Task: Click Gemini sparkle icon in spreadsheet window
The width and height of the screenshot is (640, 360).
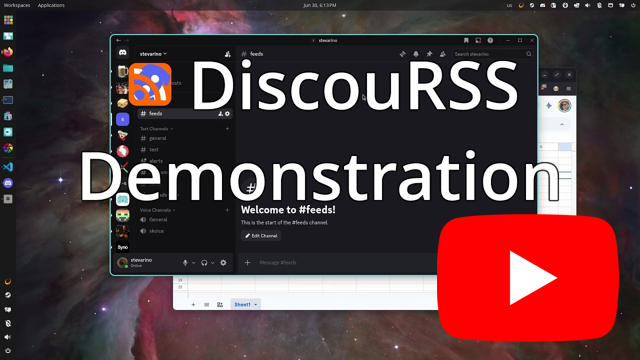Action: 549,106
